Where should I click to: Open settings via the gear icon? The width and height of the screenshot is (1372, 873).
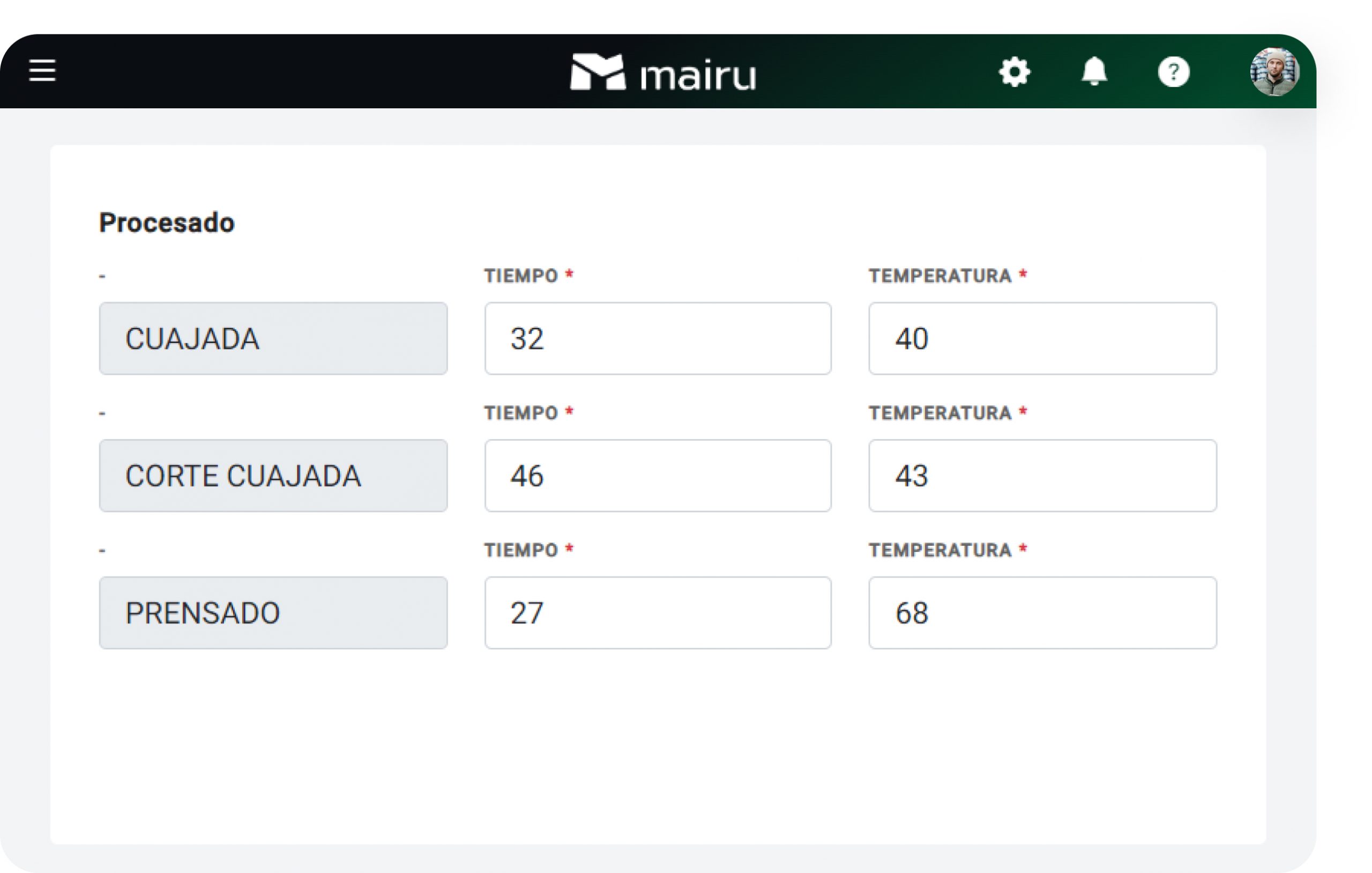(1014, 72)
